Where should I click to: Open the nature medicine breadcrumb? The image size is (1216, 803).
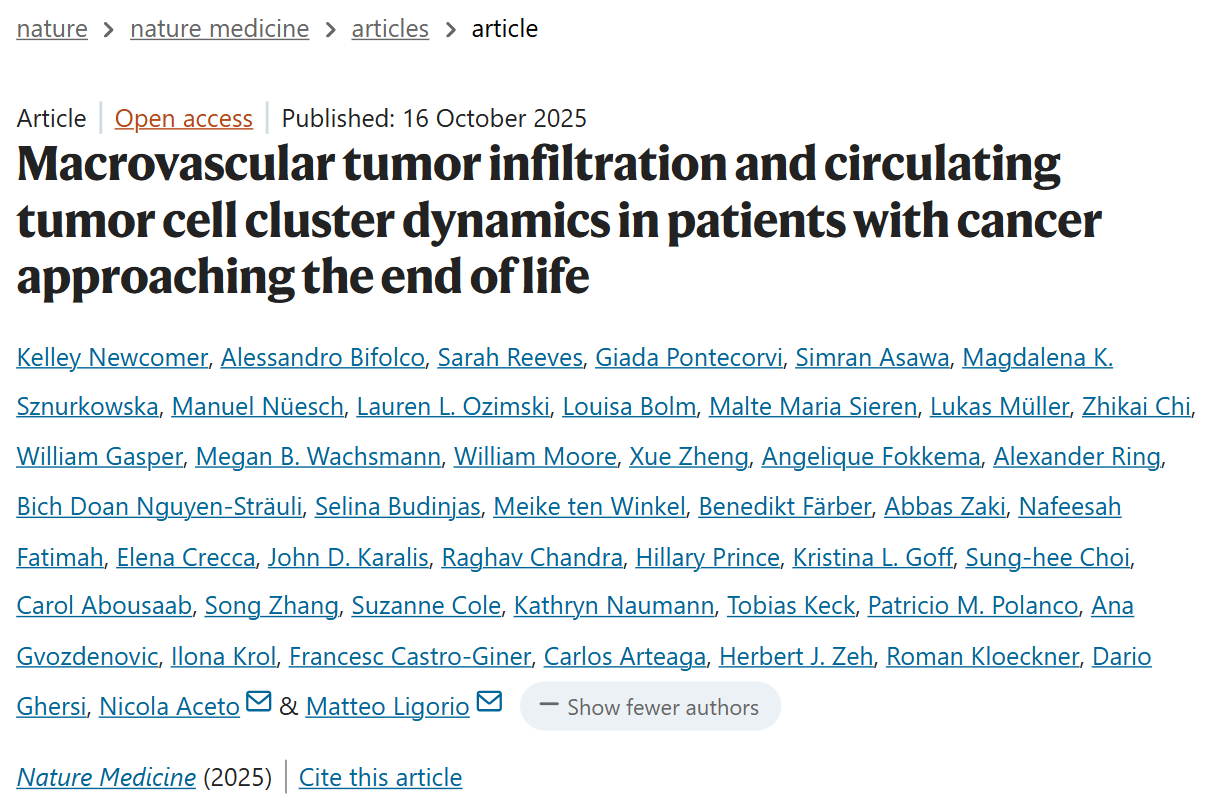pyautogui.click(x=219, y=29)
